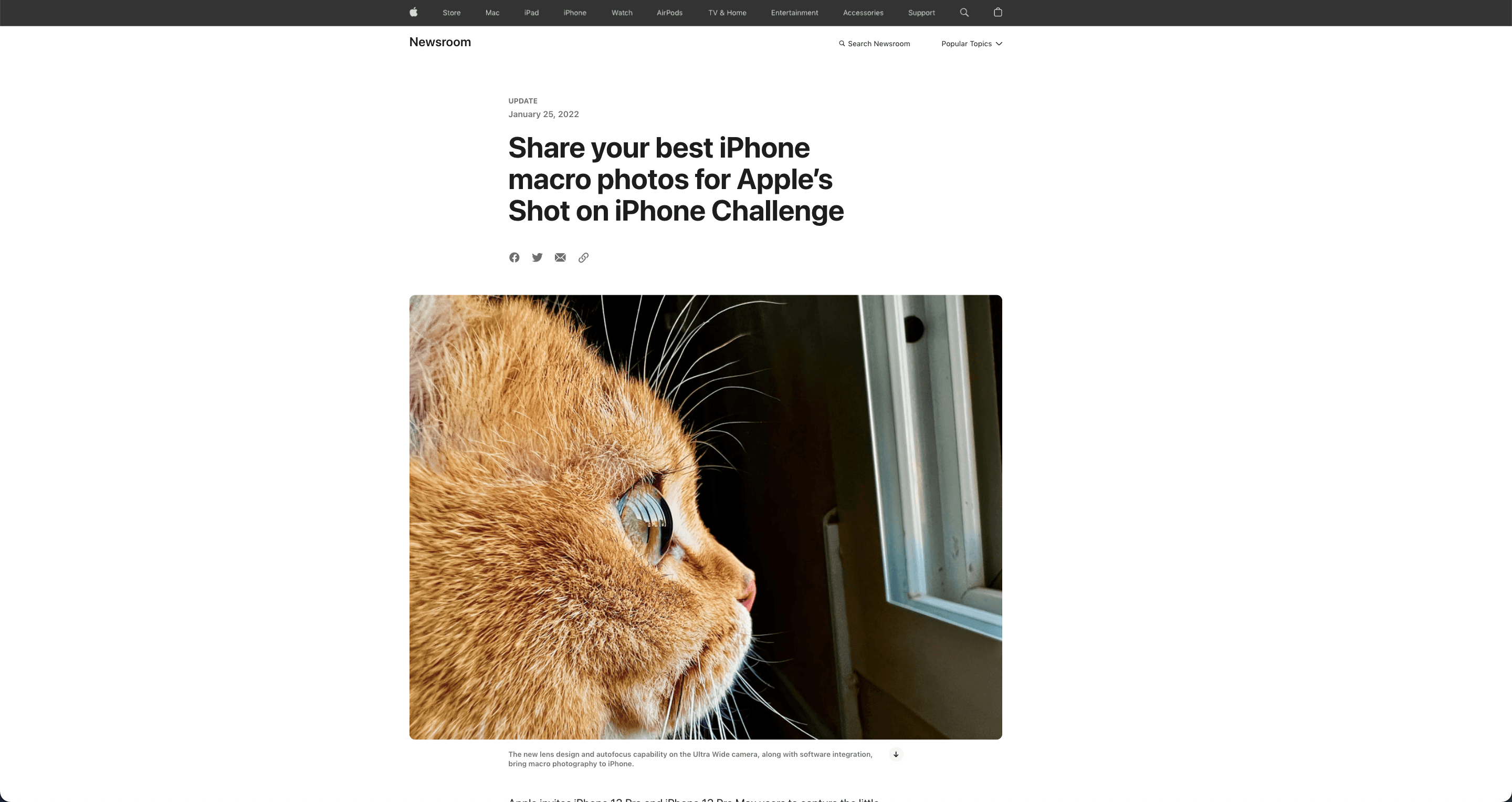Viewport: 1512px width, 802px height.
Task: Click the image download arrow icon
Action: tap(895, 755)
